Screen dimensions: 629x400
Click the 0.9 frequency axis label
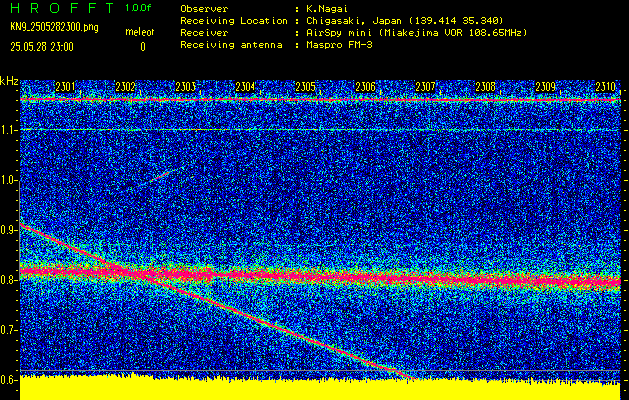[x=9, y=230]
